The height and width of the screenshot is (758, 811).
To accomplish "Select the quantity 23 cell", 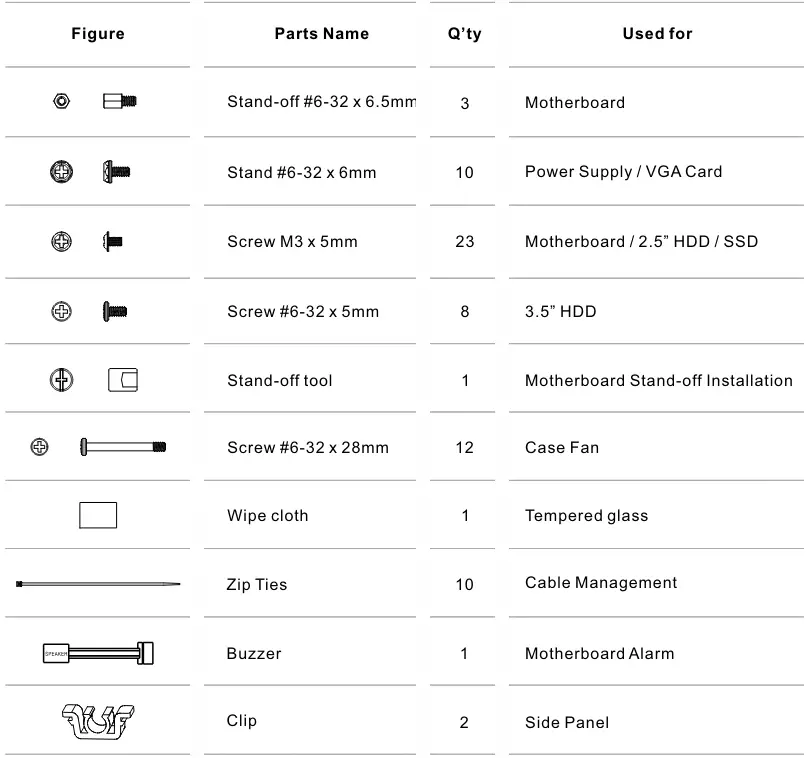I will coord(464,242).
